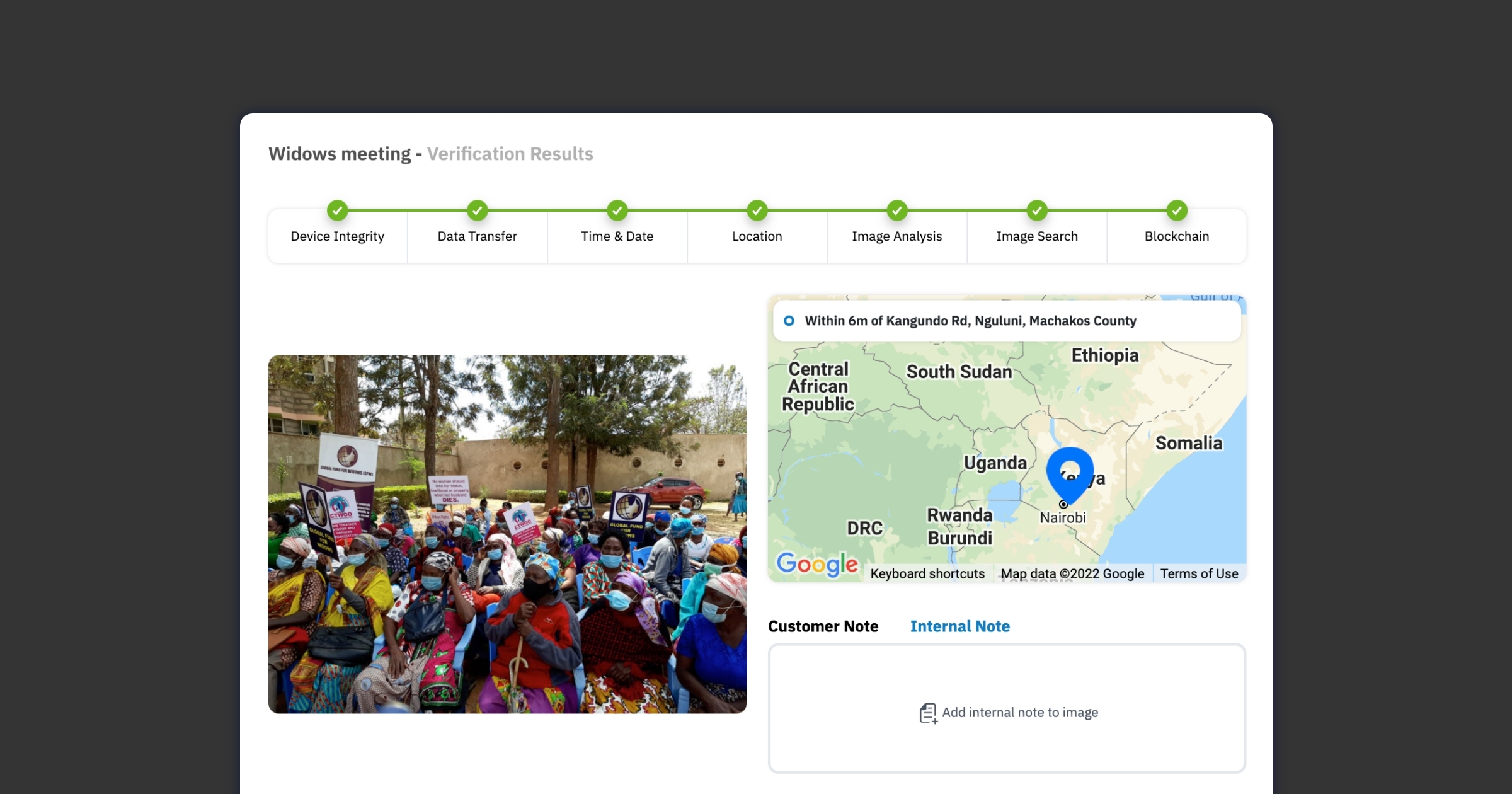Image resolution: width=1512 pixels, height=794 pixels.
Task: Click the Image Search checkmark icon
Action: pyautogui.click(x=1036, y=210)
